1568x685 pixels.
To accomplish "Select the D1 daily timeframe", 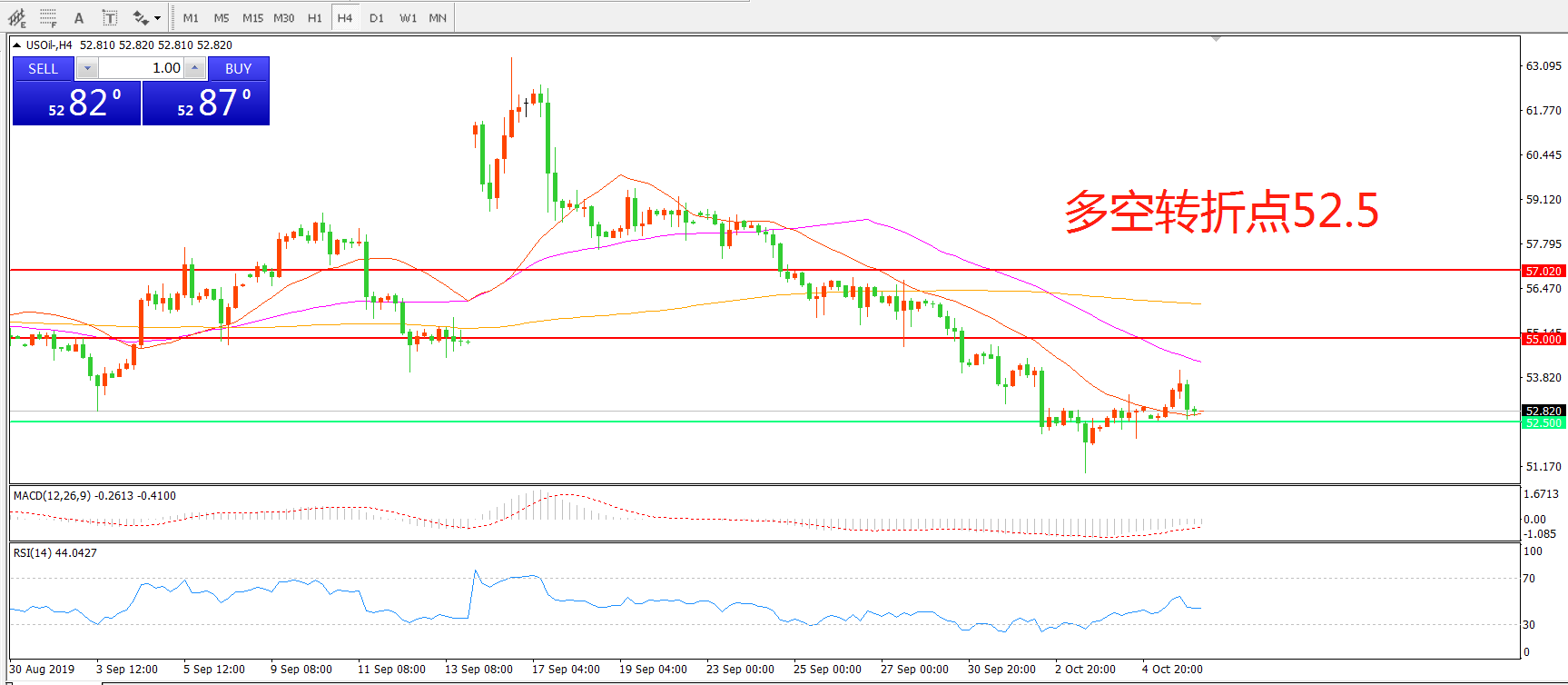I will (377, 17).
